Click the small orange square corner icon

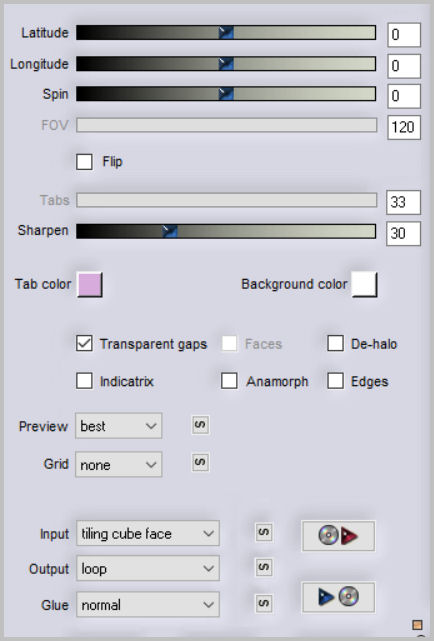417,625
